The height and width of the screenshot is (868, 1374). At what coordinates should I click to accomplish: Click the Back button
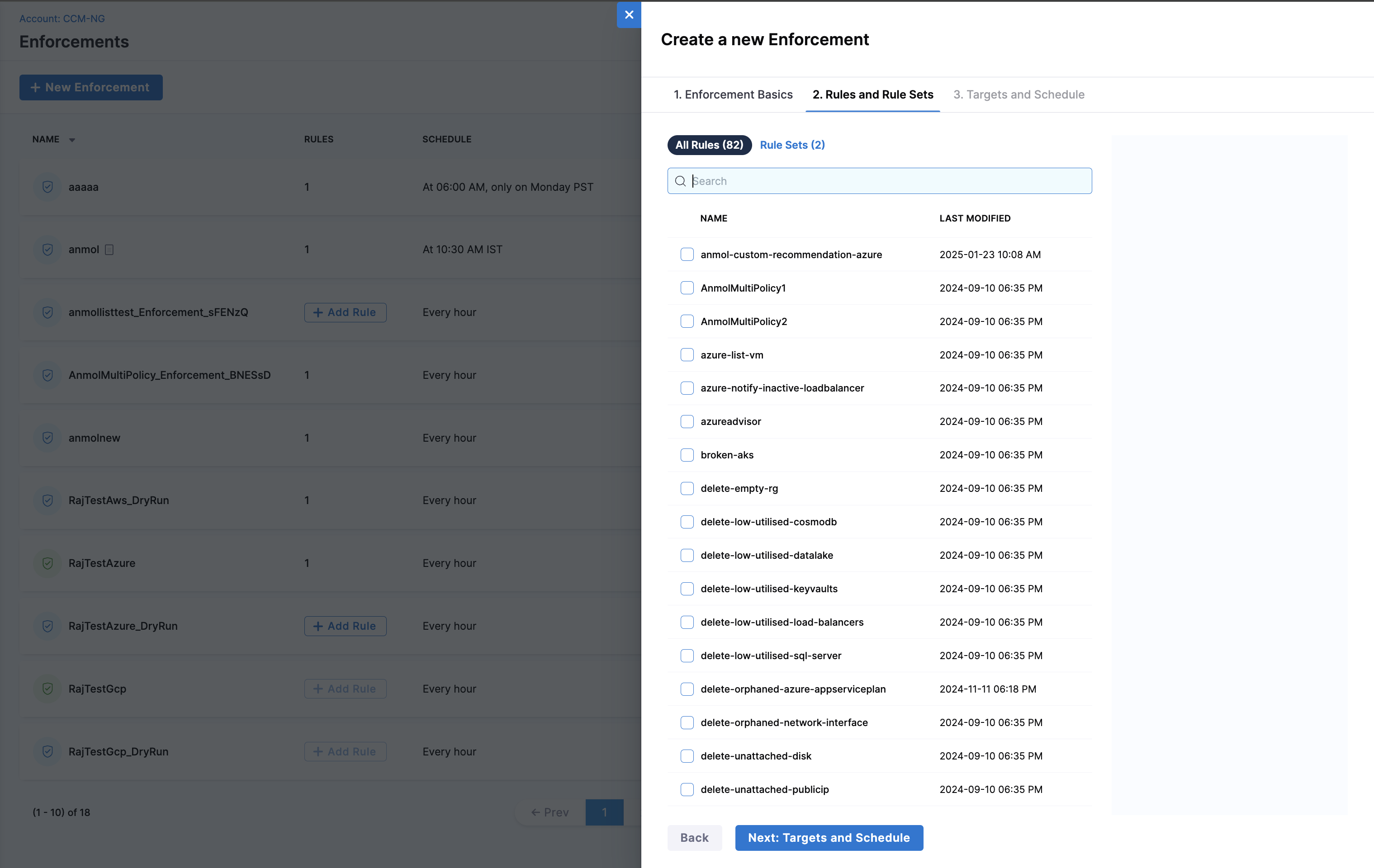click(694, 838)
